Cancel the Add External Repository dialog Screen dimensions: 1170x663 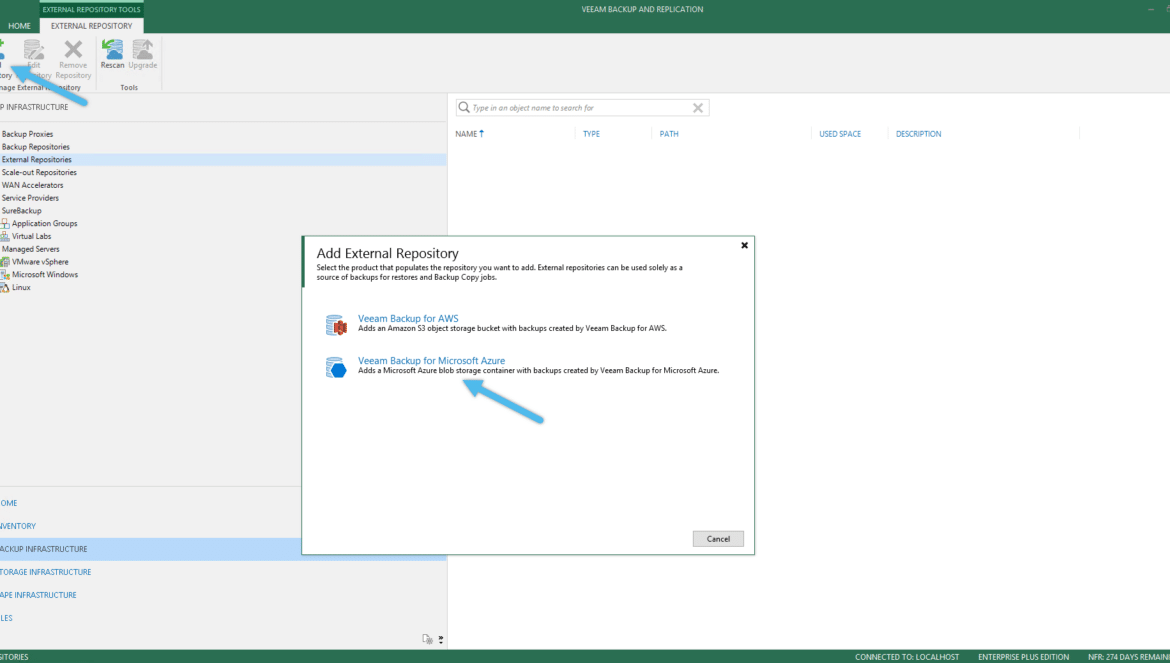tap(718, 538)
